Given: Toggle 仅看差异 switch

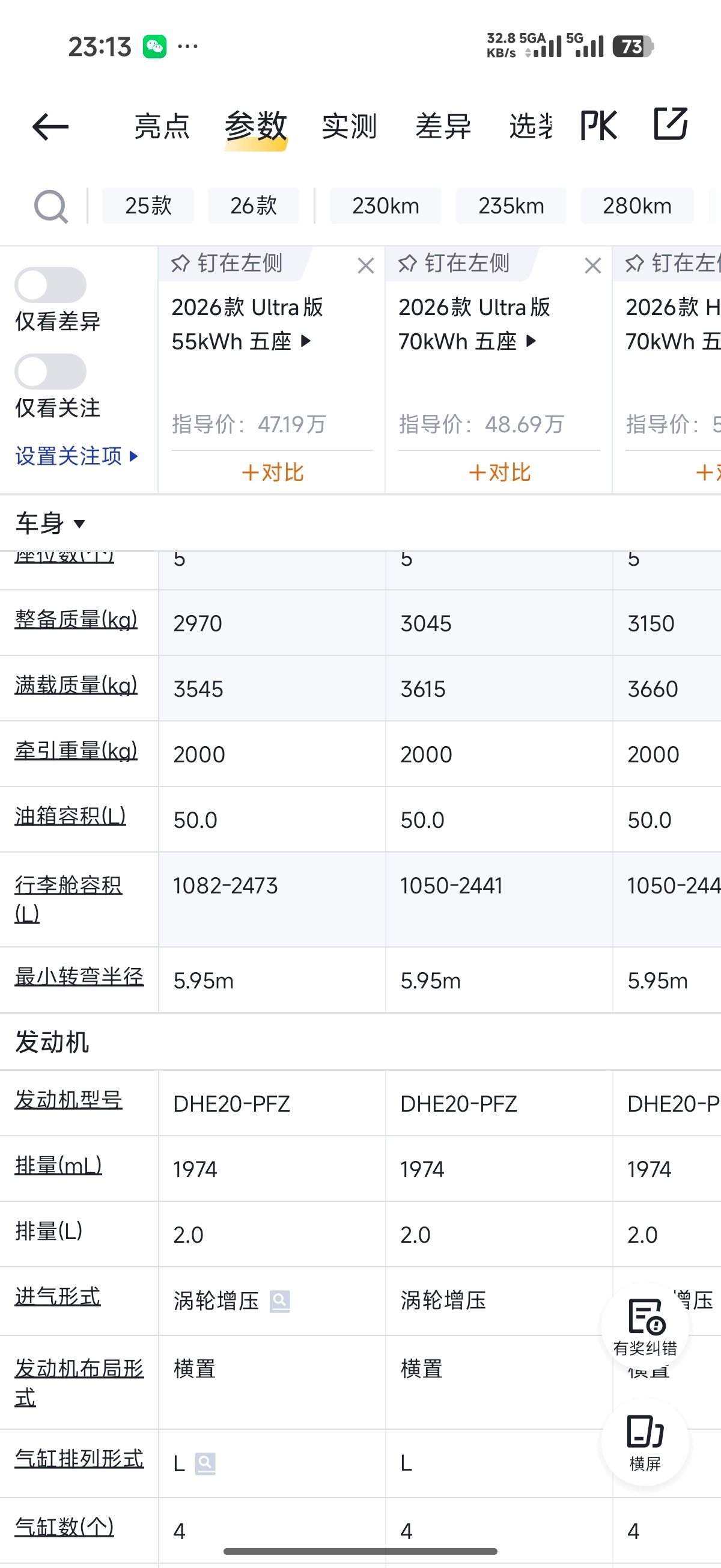Looking at the screenshot, I should [x=50, y=285].
